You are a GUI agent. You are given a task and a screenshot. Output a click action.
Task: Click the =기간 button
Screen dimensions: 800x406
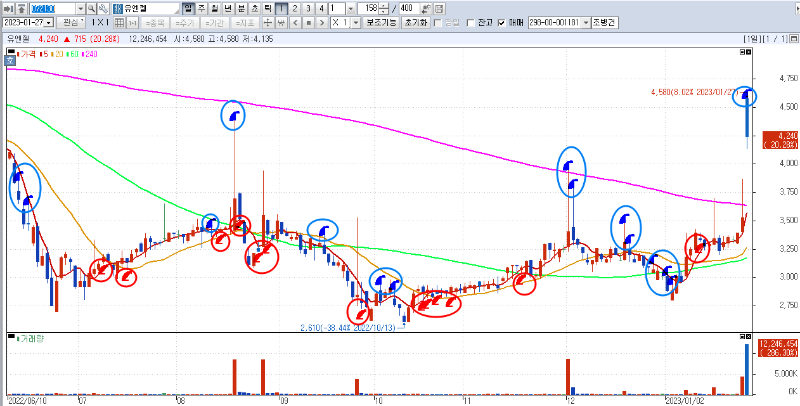point(215,23)
